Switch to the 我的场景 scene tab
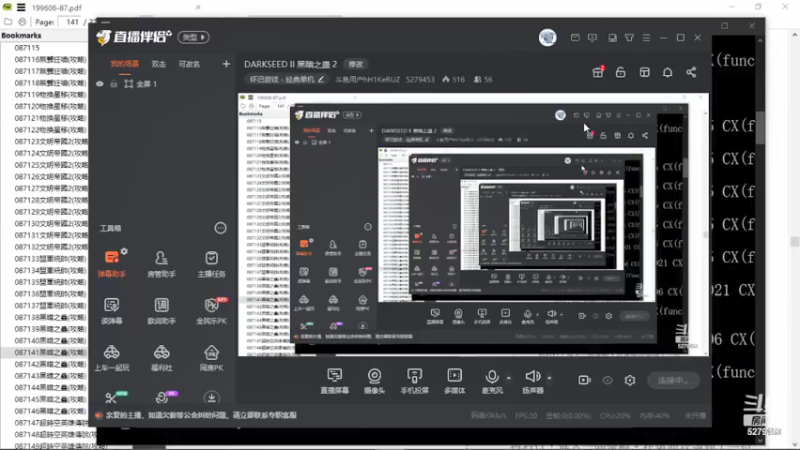This screenshot has height=450, width=800. 124,64
